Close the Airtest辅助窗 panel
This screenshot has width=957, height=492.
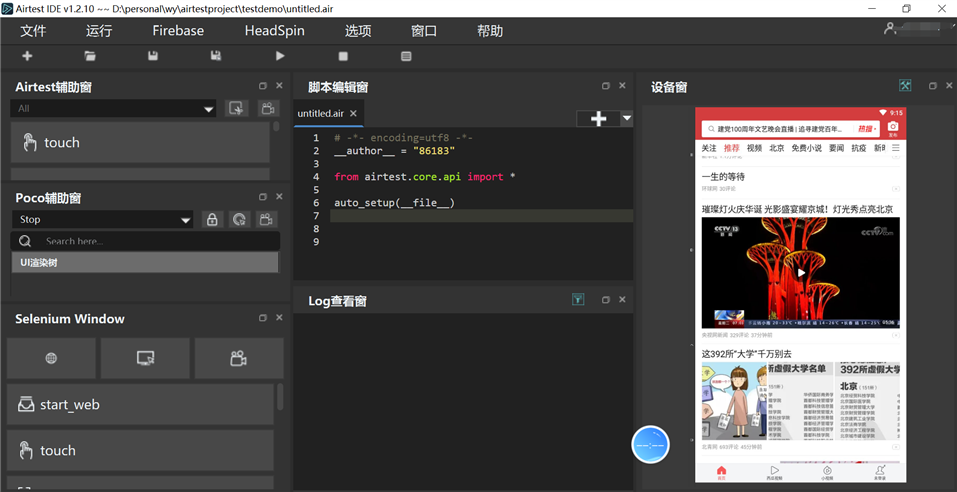pyautogui.click(x=280, y=86)
